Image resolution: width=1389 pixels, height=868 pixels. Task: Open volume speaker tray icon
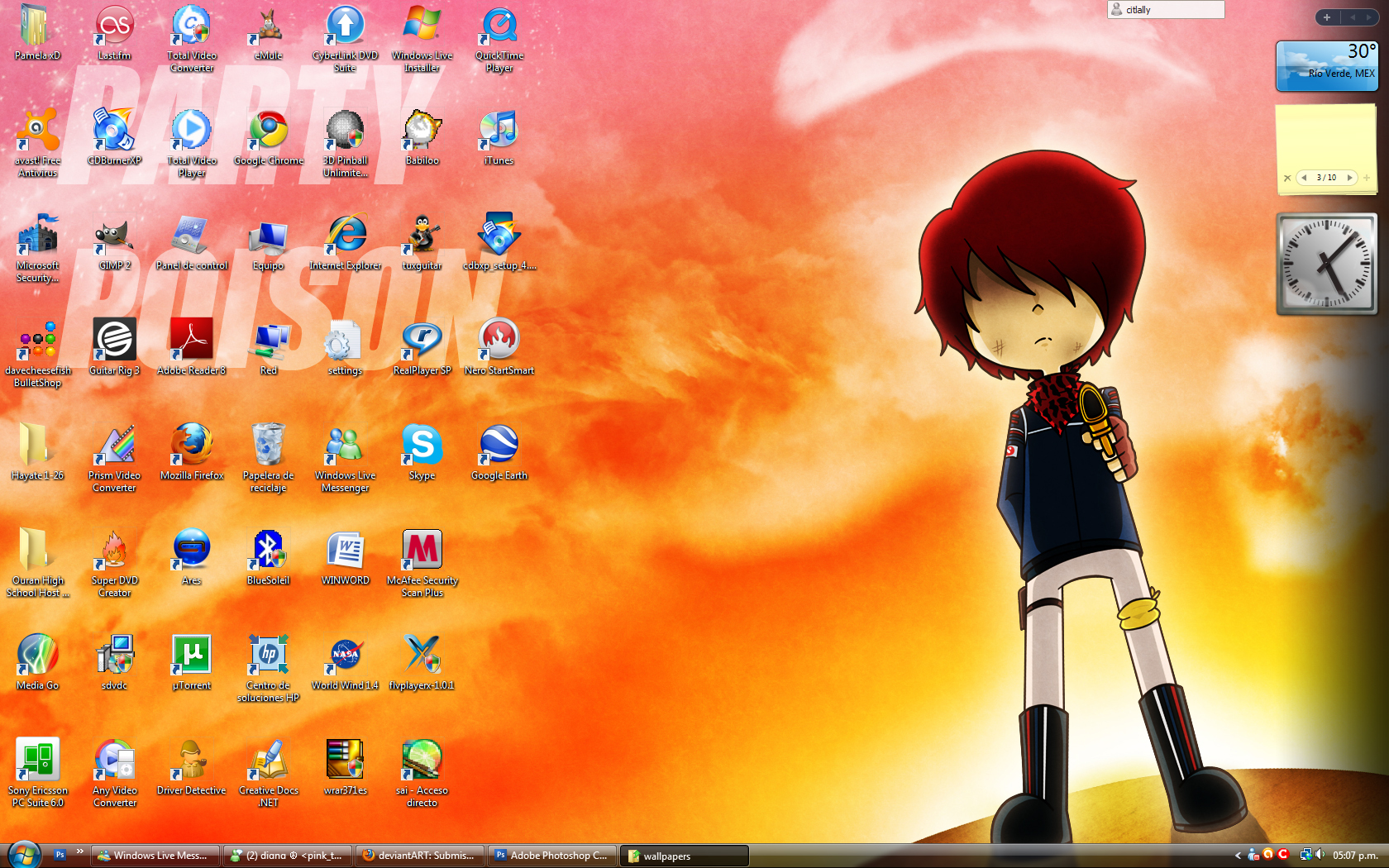pos(1320,855)
